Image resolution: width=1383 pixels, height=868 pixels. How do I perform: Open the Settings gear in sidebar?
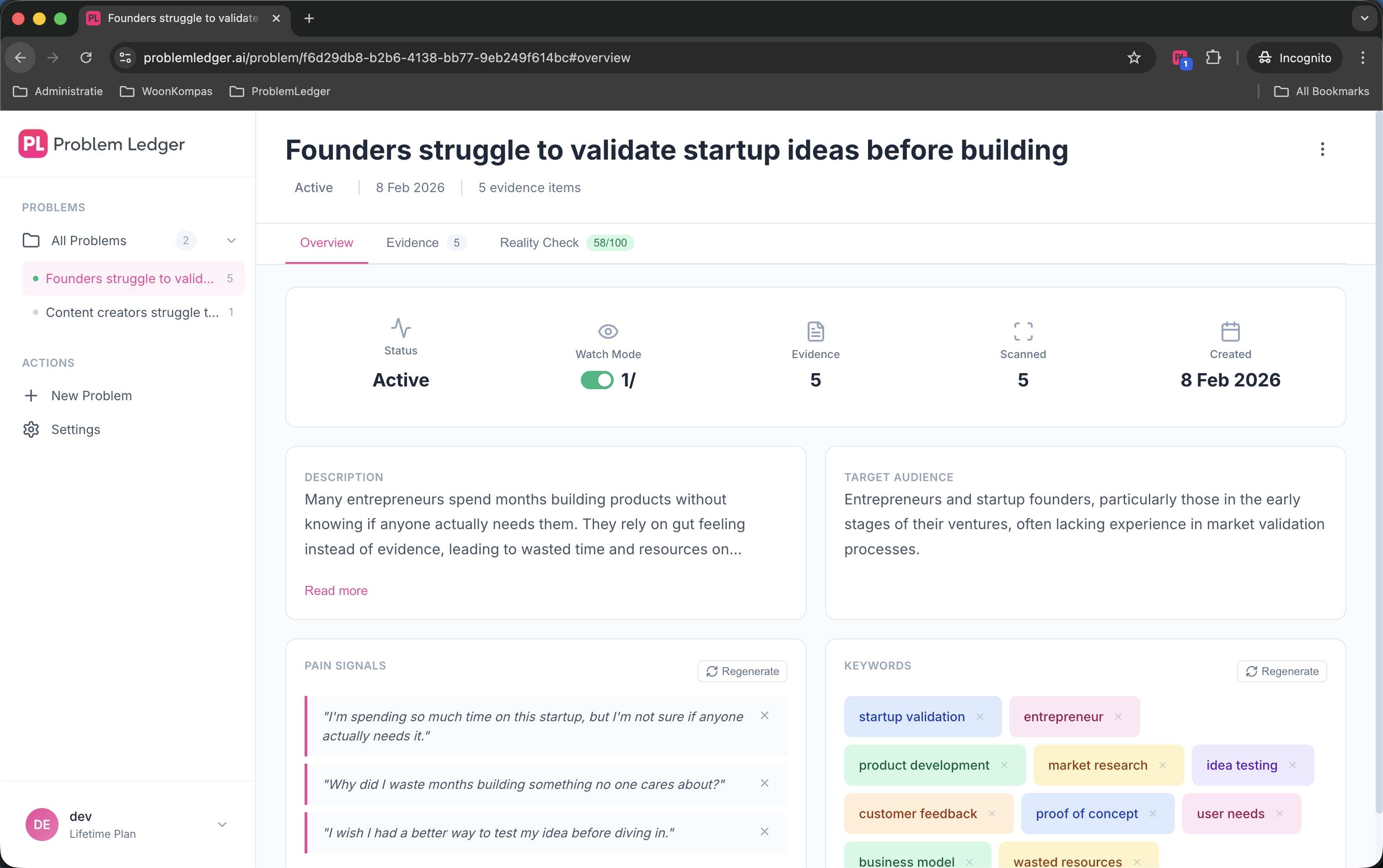[x=31, y=429]
